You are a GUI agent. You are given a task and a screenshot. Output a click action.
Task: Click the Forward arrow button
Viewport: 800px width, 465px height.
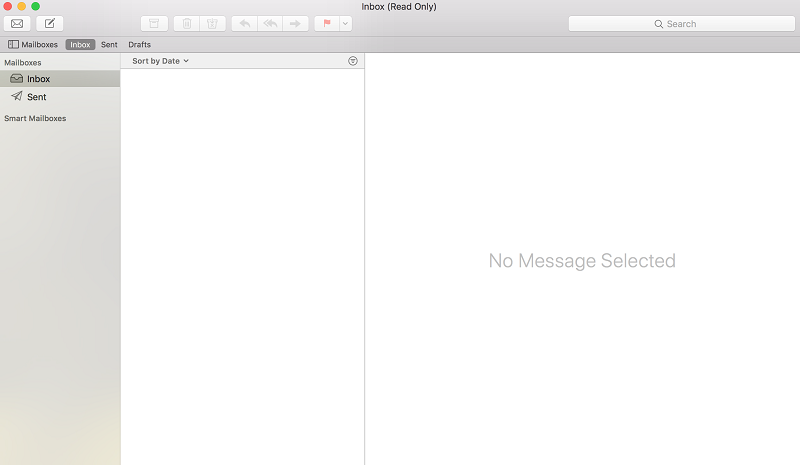[295, 23]
